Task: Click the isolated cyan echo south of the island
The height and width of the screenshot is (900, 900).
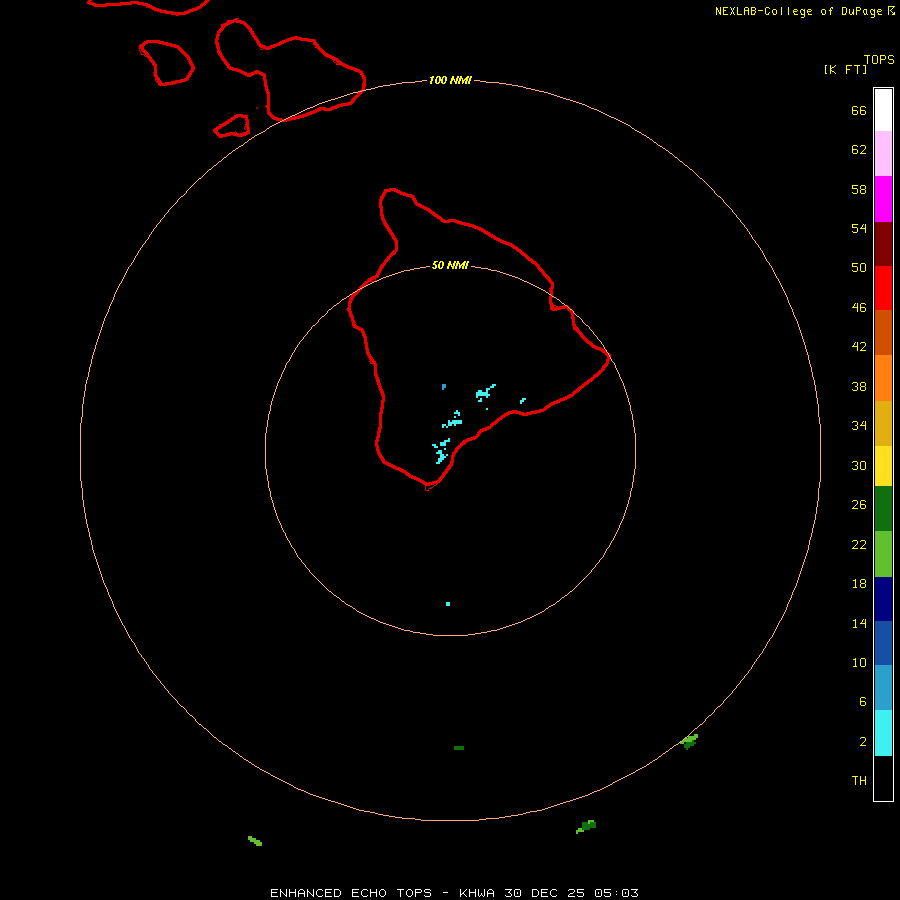Action: (448, 604)
